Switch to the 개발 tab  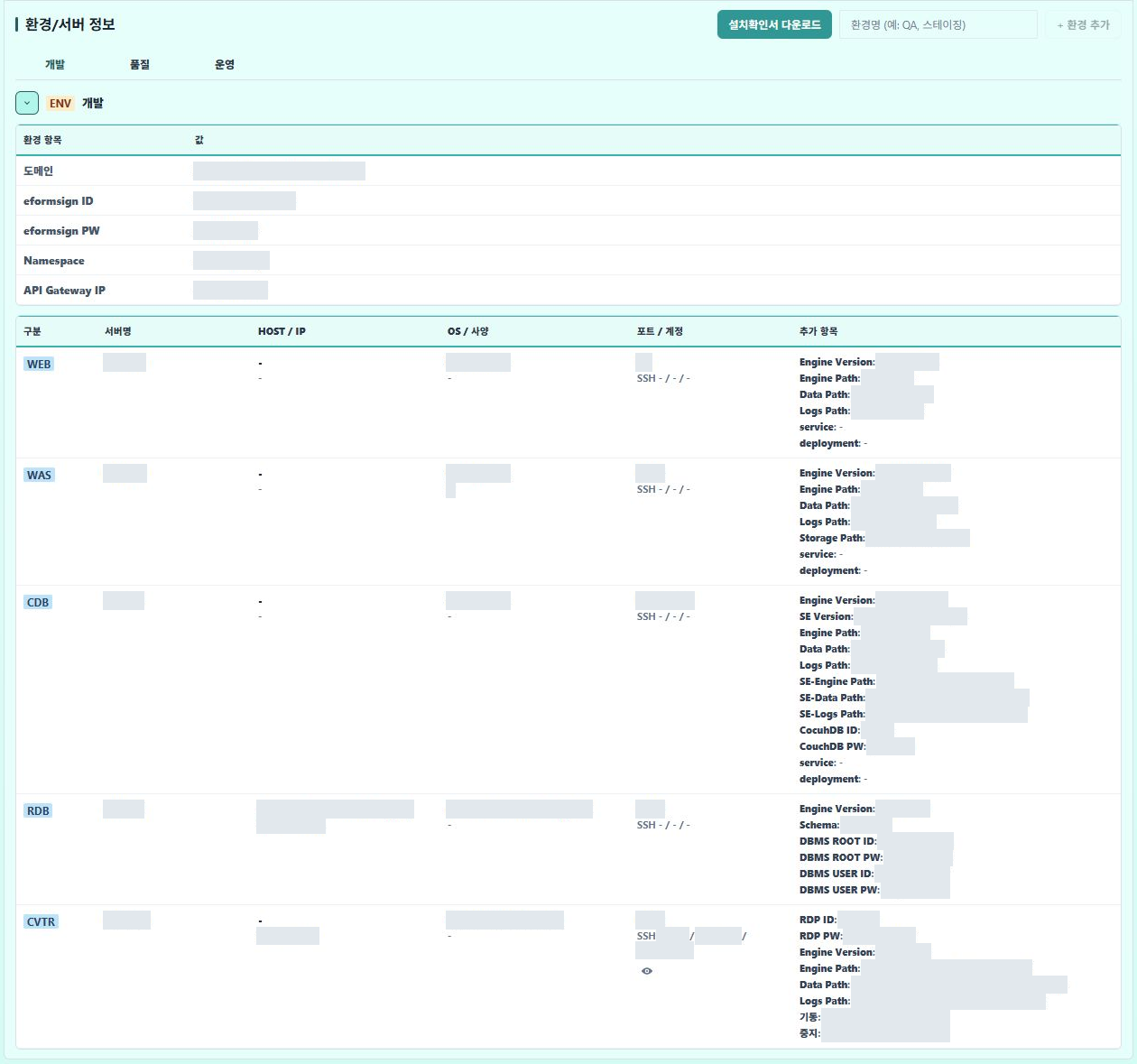55,65
